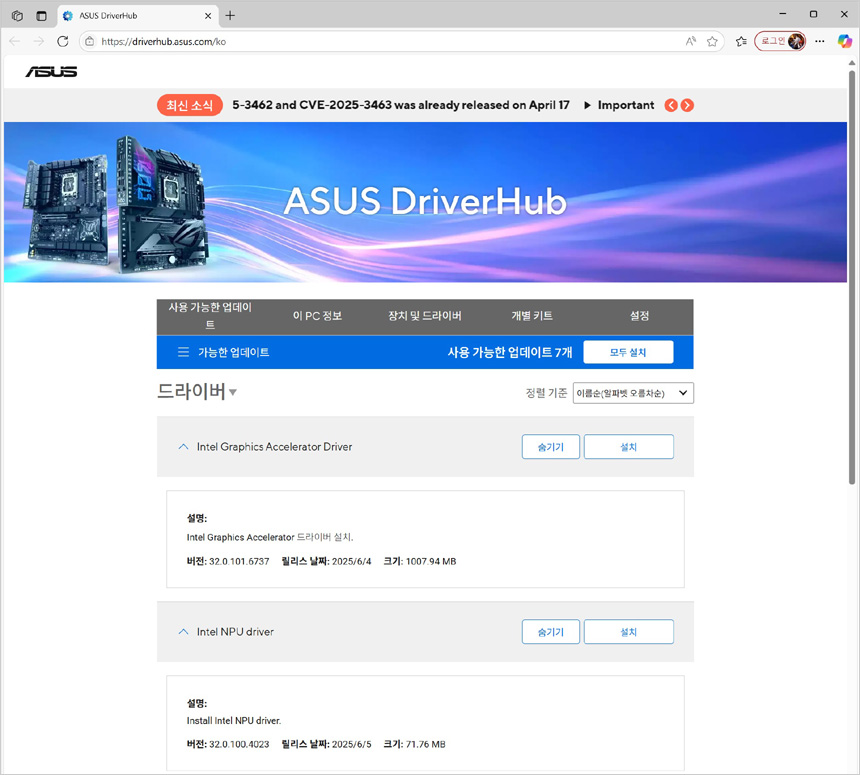This screenshot has height=775, width=860.
Task: Go to previous news item arrow
Action: (671, 105)
